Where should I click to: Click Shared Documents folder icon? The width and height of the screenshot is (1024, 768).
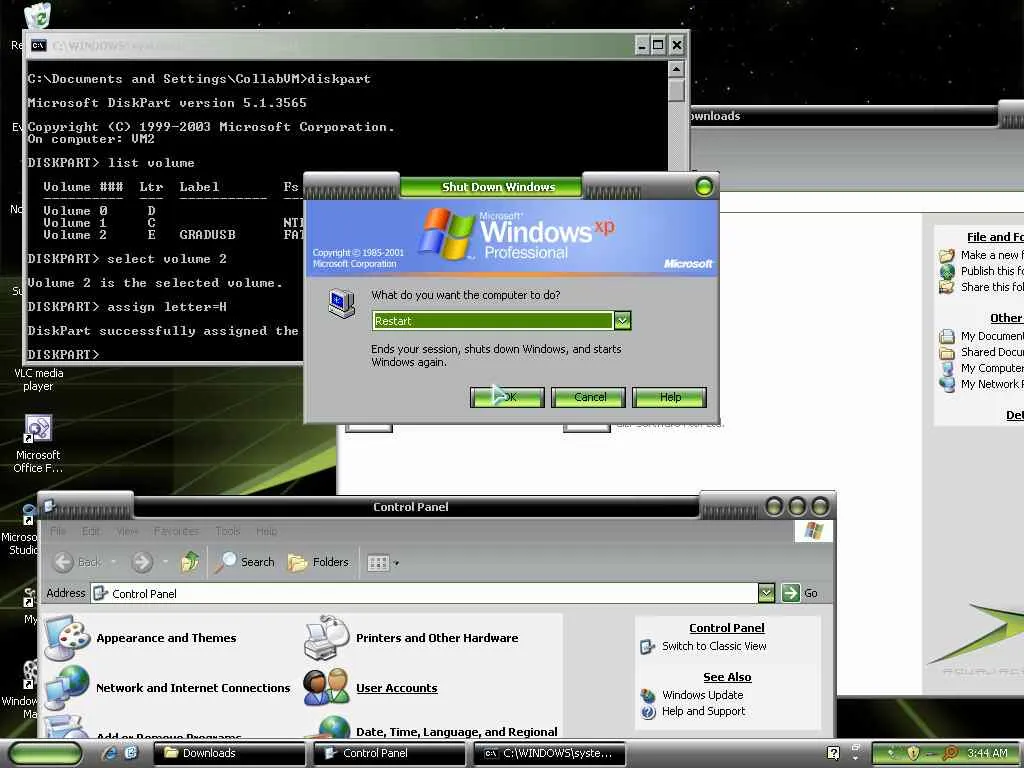tap(947, 353)
